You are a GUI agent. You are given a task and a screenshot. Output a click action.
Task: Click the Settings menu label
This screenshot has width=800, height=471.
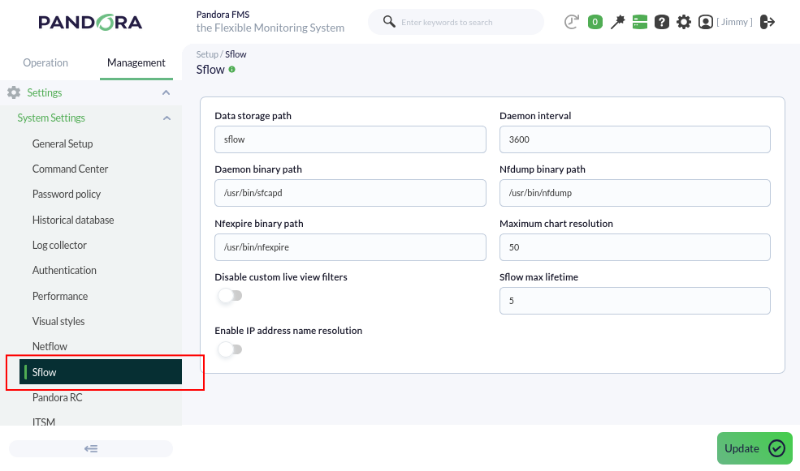pyautogui.click(x=44, y=92)
